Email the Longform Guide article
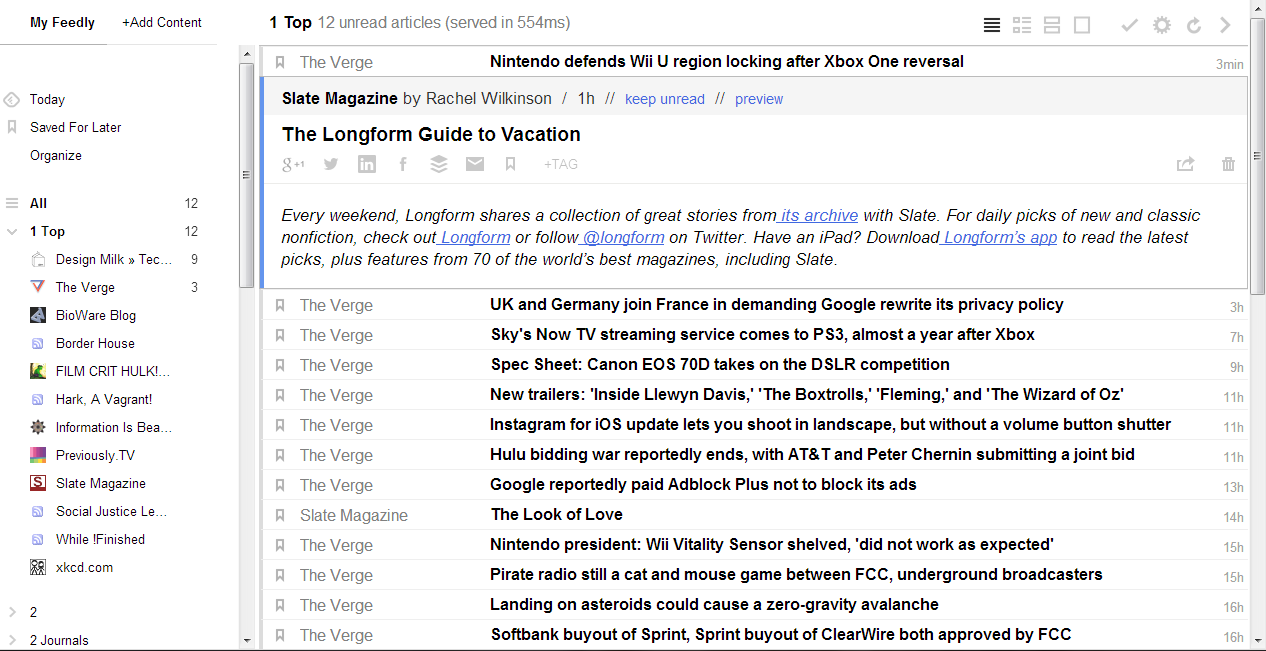The image size is (1266, 651). [x=475, y=164]
